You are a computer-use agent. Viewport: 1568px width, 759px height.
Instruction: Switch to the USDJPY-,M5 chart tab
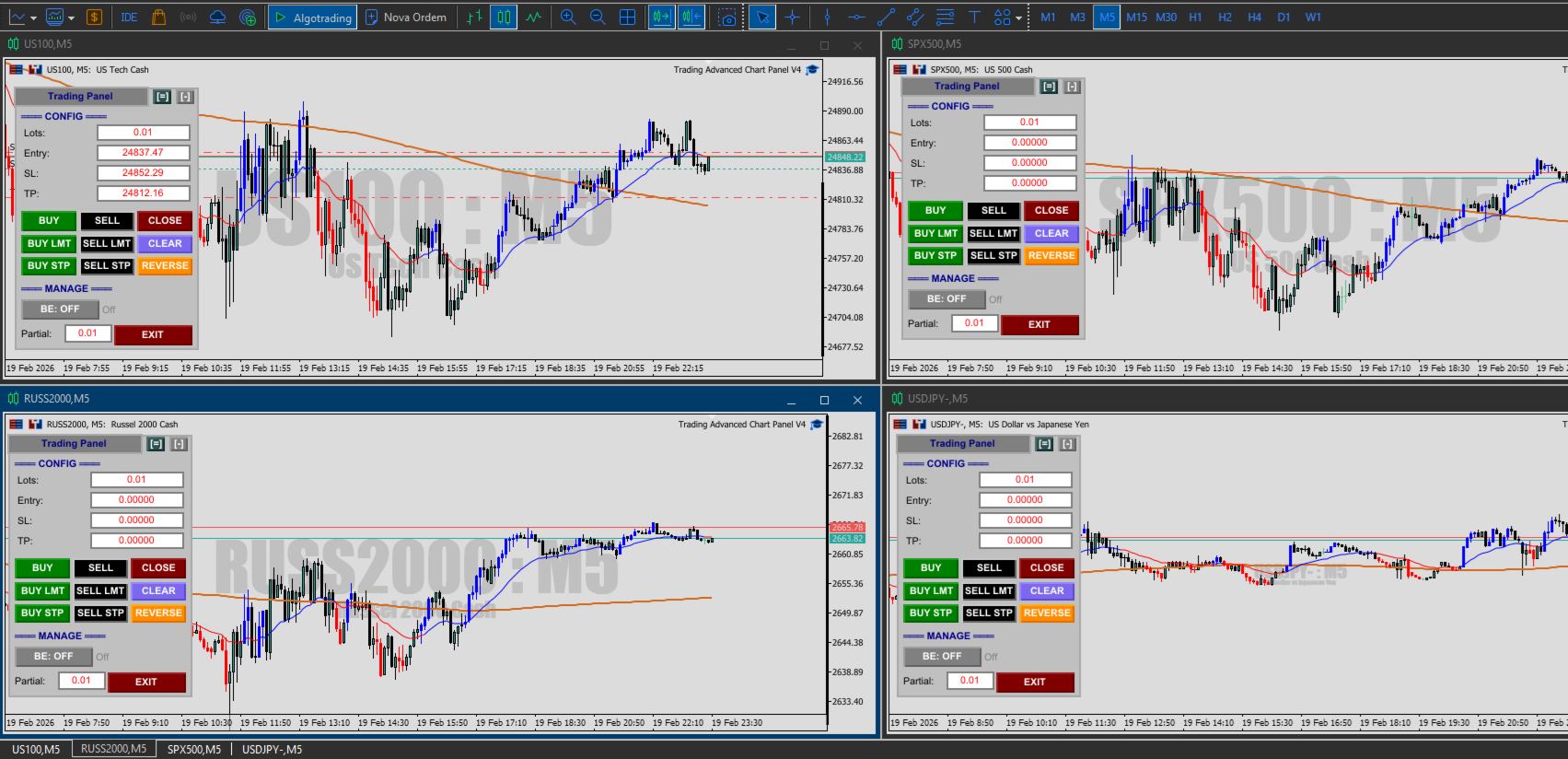(272, 750)
